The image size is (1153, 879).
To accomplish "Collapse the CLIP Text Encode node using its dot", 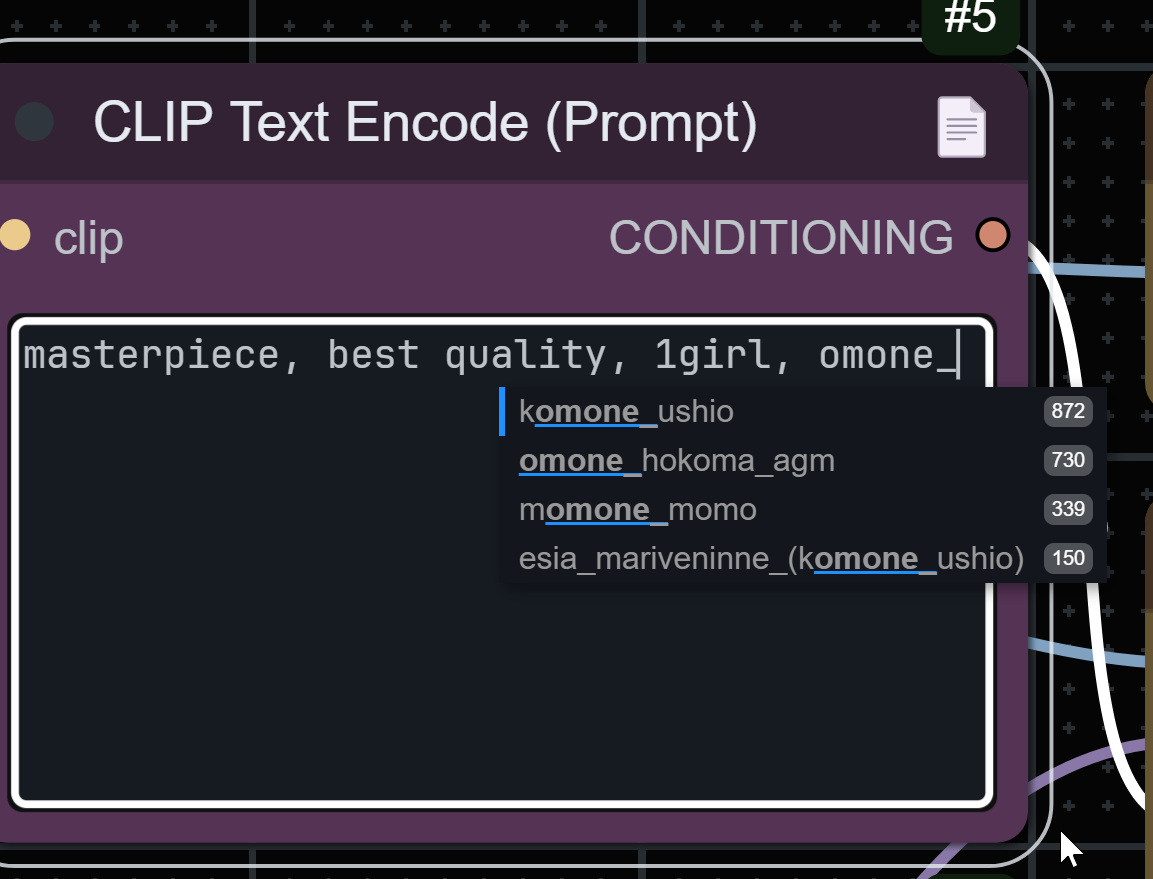I will 35,122.
